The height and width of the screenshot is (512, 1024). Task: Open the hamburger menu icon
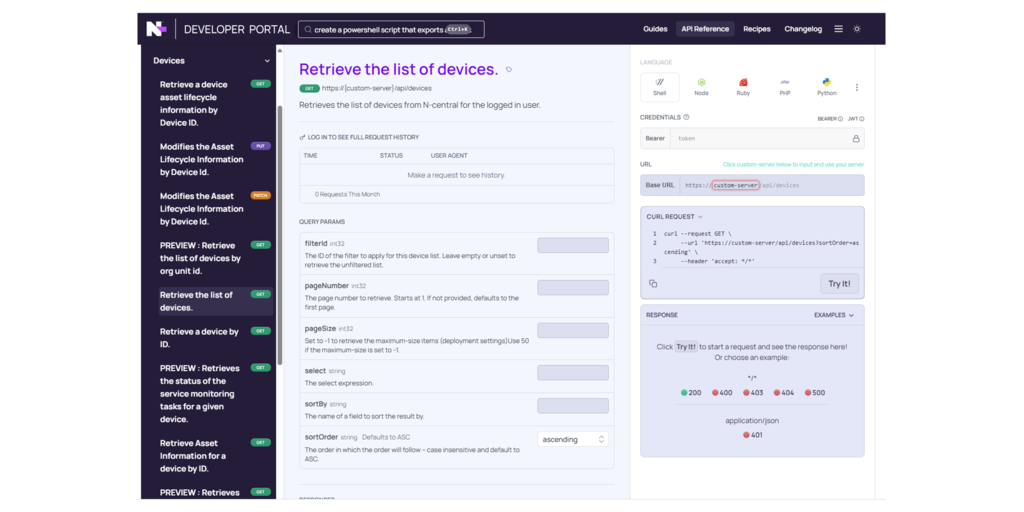(x=839, y=29)
